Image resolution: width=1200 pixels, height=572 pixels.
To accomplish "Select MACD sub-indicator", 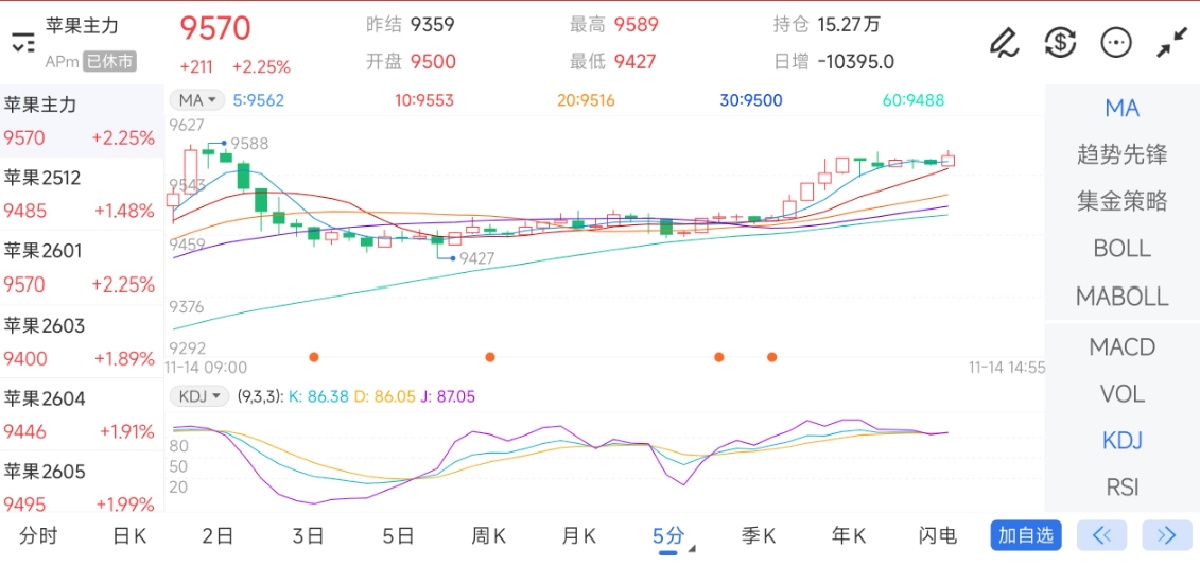I will (1122, 347).
